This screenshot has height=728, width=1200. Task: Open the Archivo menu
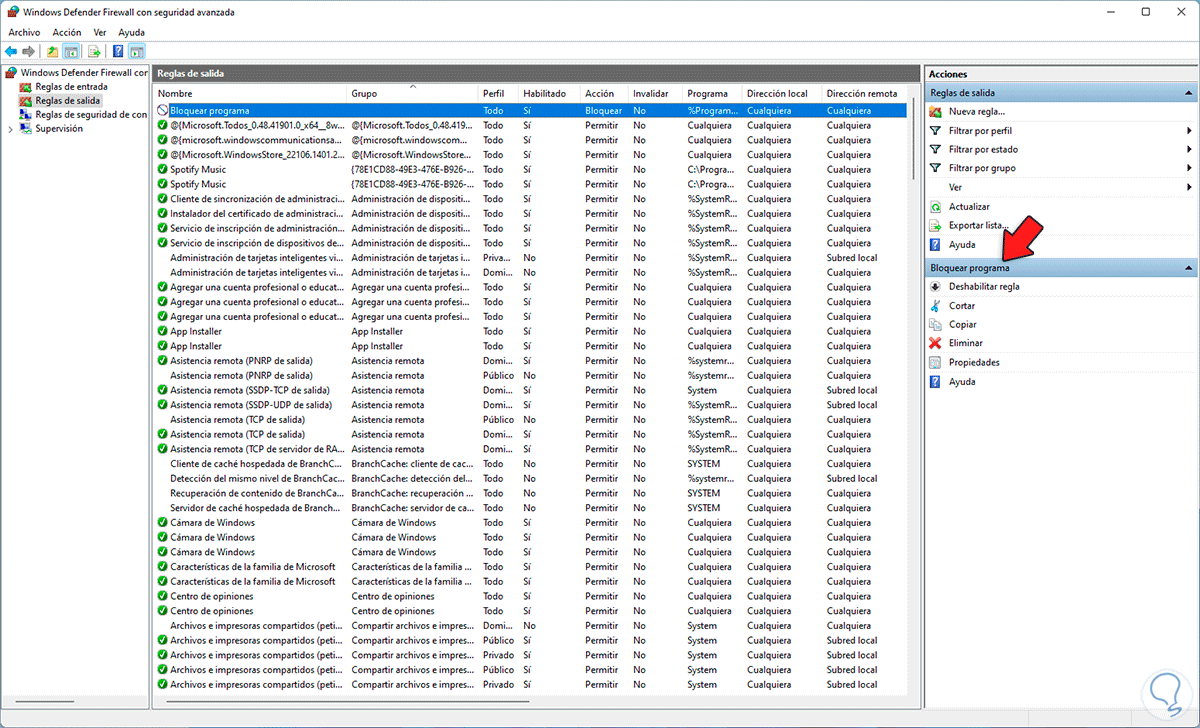coord(24,32)
